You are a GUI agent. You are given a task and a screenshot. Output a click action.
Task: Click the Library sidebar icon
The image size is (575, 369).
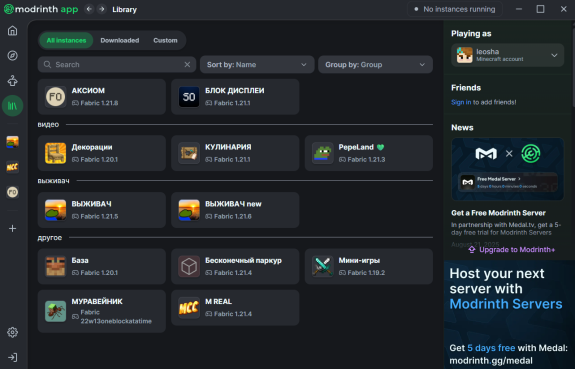pos(12,106)
